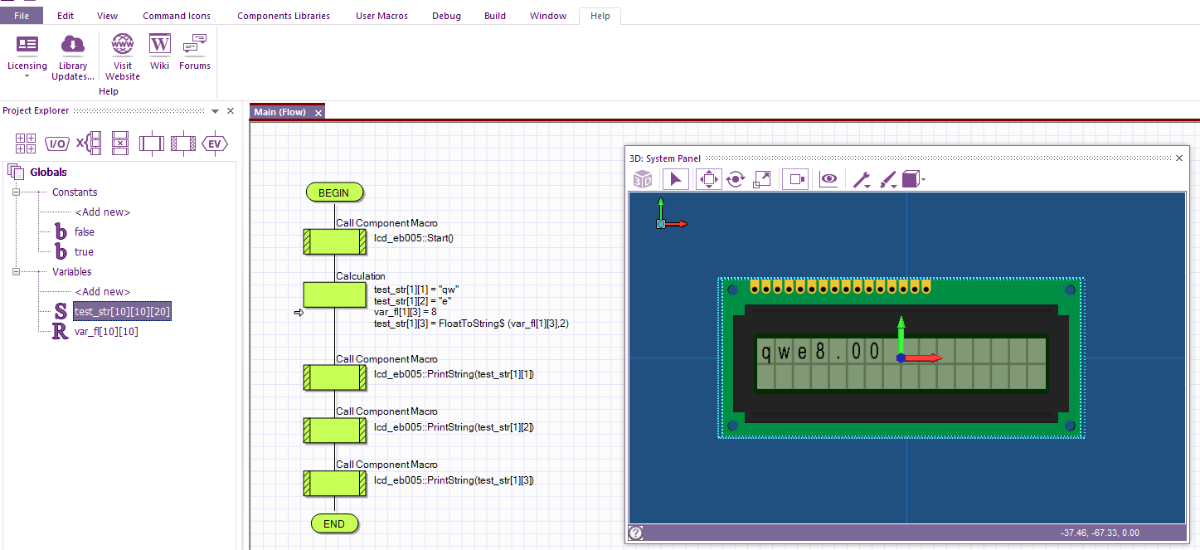Screen dimensions: 1200x550
Task: Click the Globals stacked-pages icon
Action: point(15,172)
